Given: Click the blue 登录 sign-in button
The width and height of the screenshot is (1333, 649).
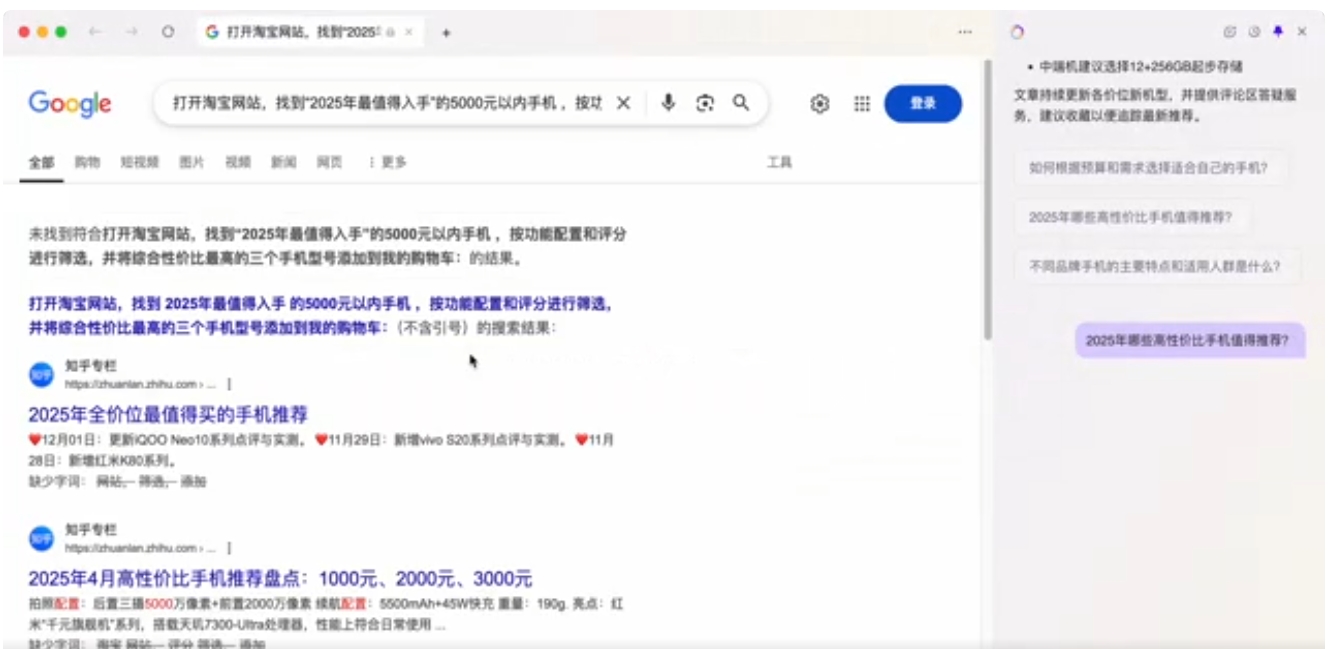Looking at the screenshot, I should point(923,103).
